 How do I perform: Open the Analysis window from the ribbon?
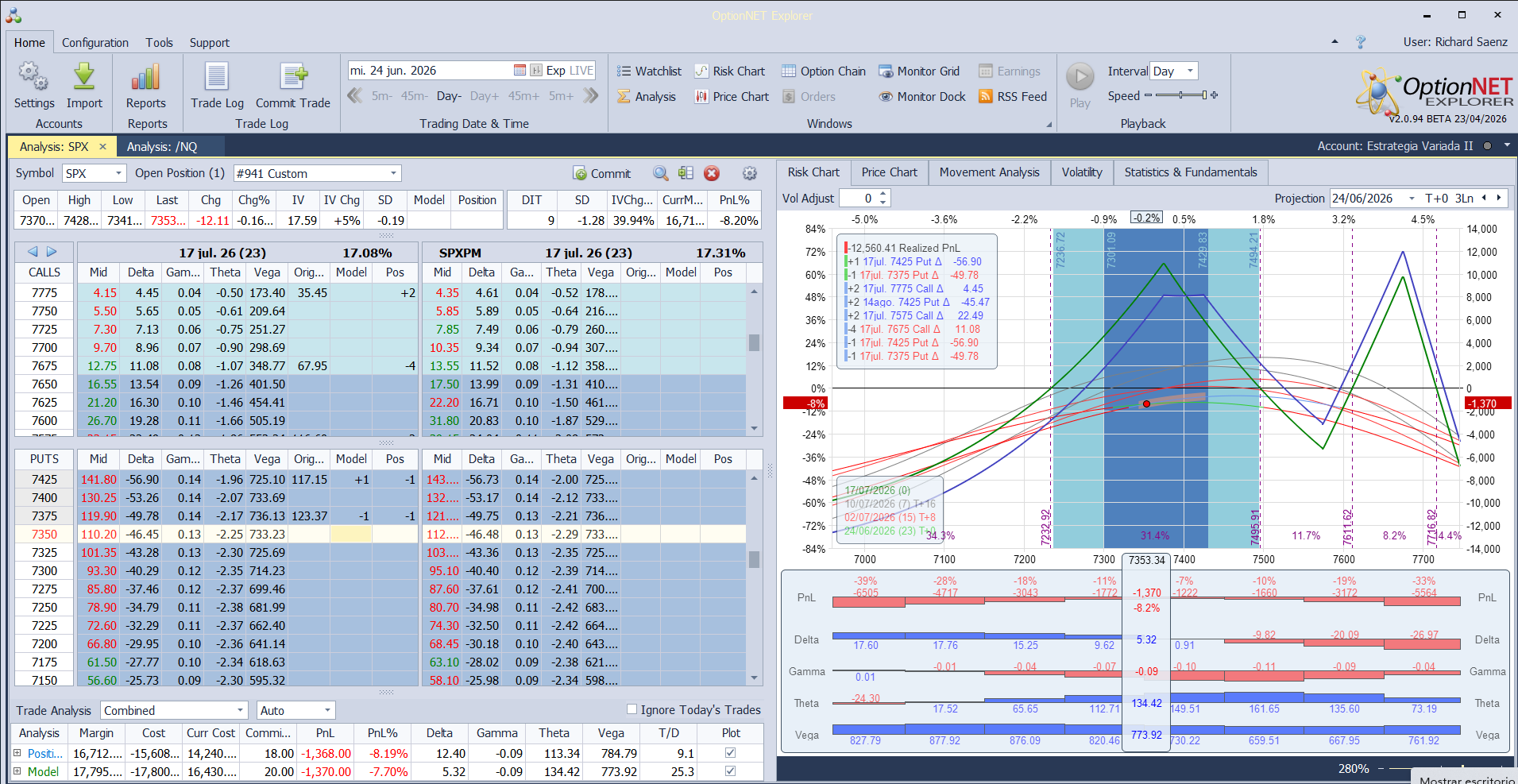[647, 97]
